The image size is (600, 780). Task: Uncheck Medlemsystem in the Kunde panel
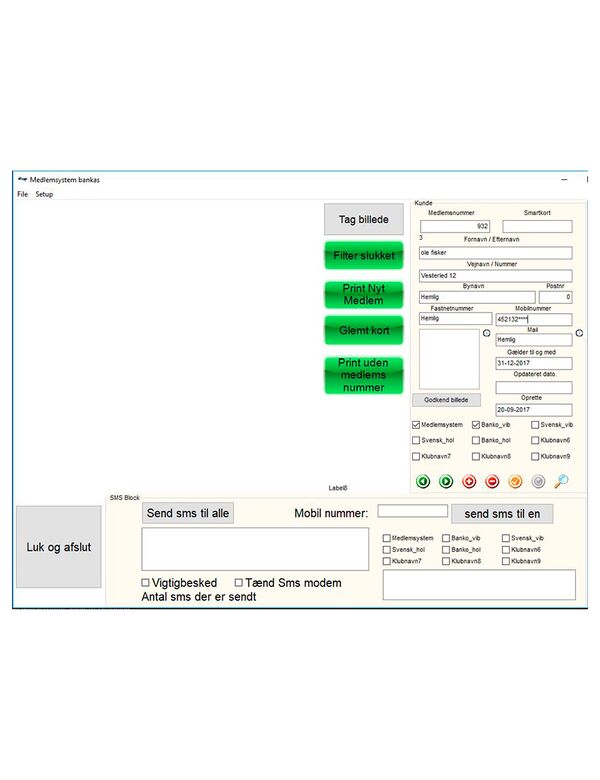click(417, 425)
